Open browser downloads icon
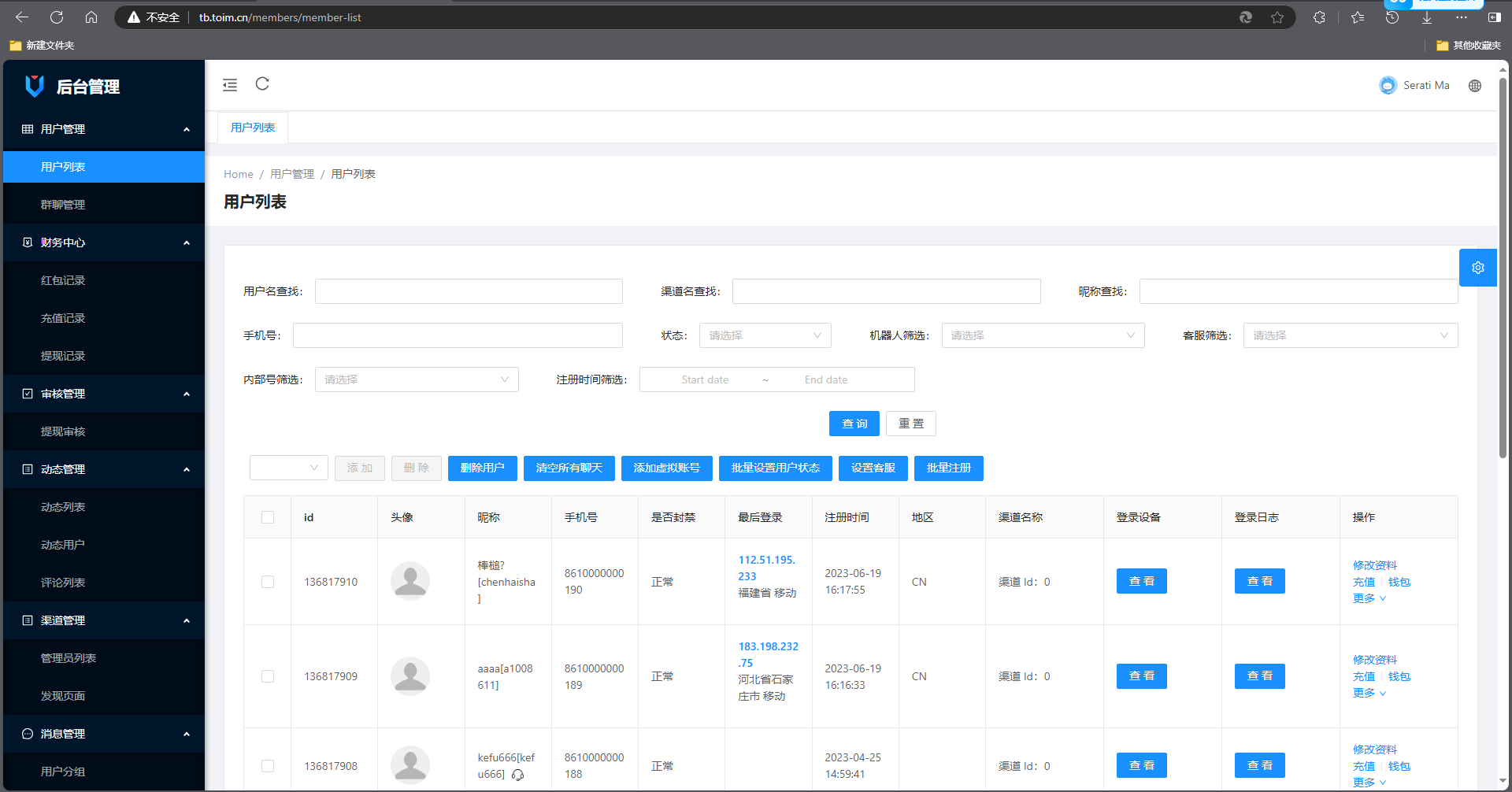This screenshot has height=792, width=1512. pos(1427,17)
